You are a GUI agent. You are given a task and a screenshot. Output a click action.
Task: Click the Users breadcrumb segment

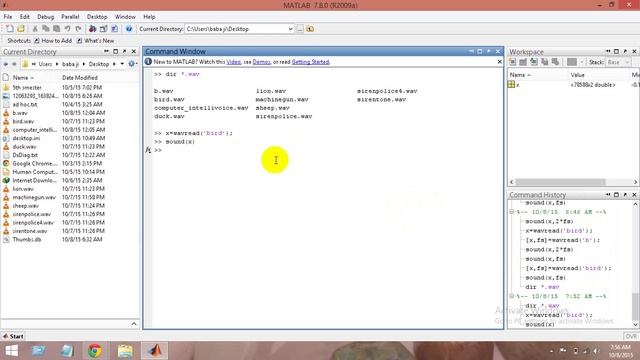(45, 64)
